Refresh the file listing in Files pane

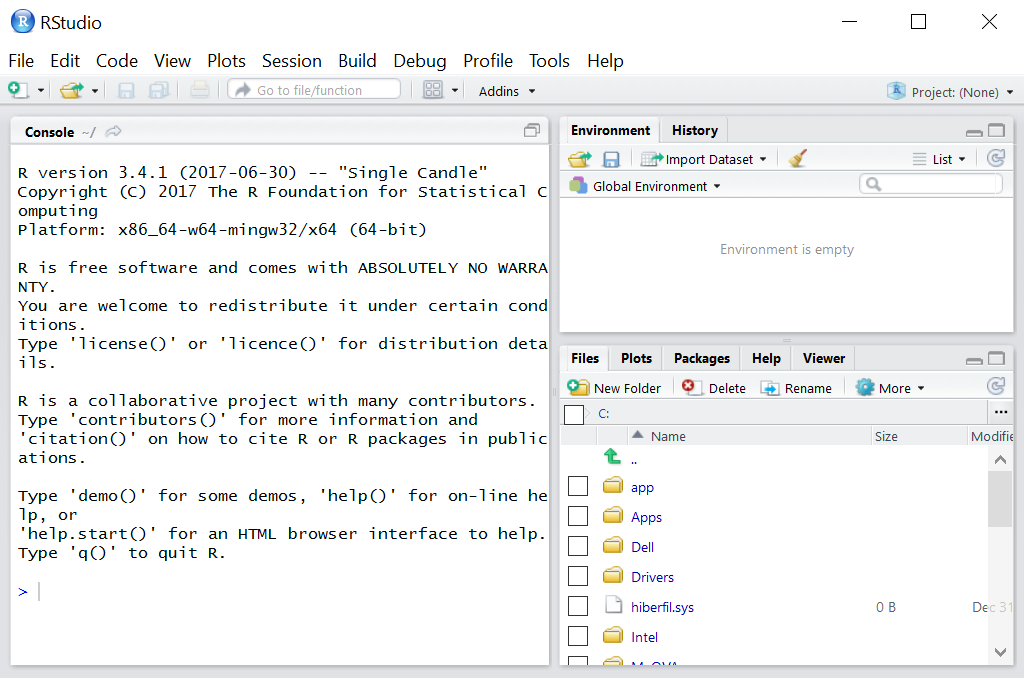[x=996, y=387]
